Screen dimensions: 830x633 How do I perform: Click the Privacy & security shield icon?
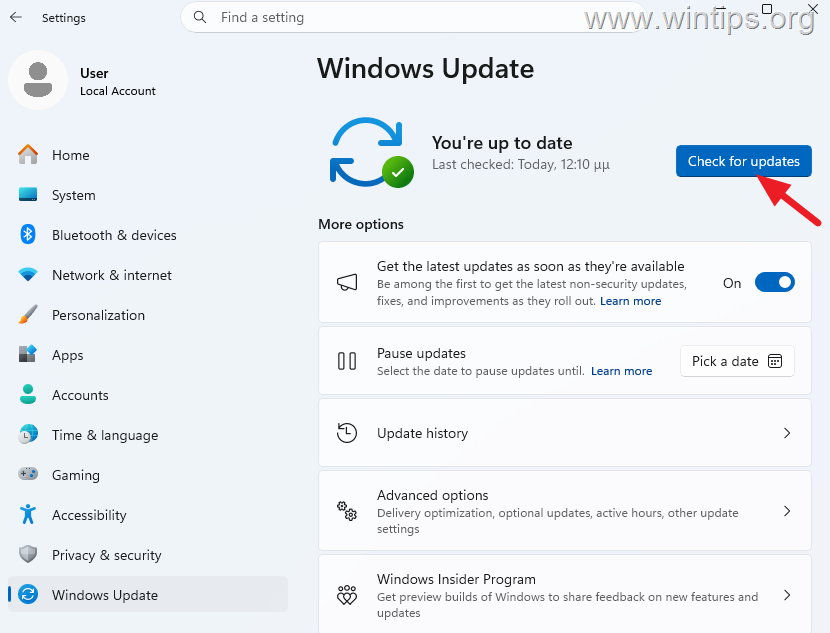(x=28, y=554)
